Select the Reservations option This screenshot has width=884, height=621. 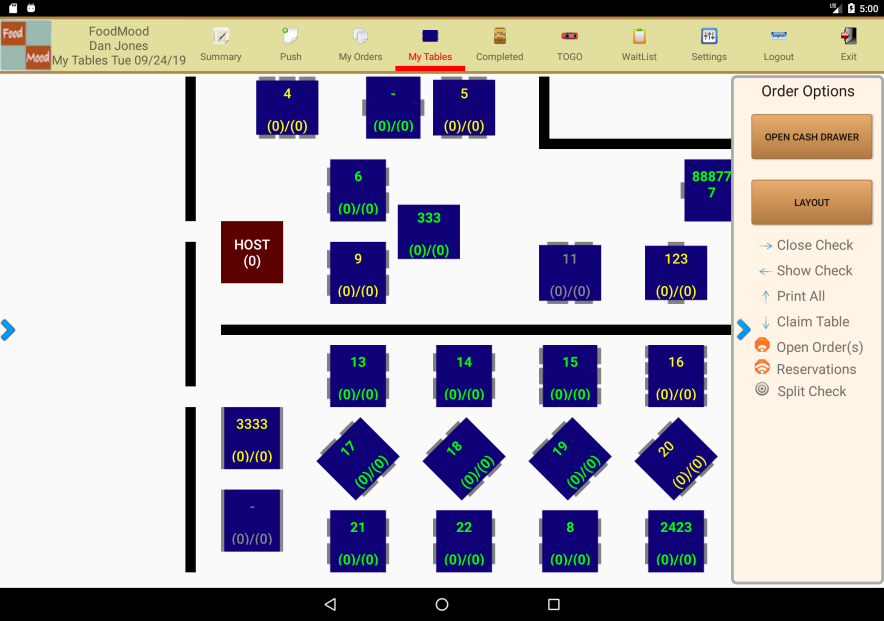[816, 369]
